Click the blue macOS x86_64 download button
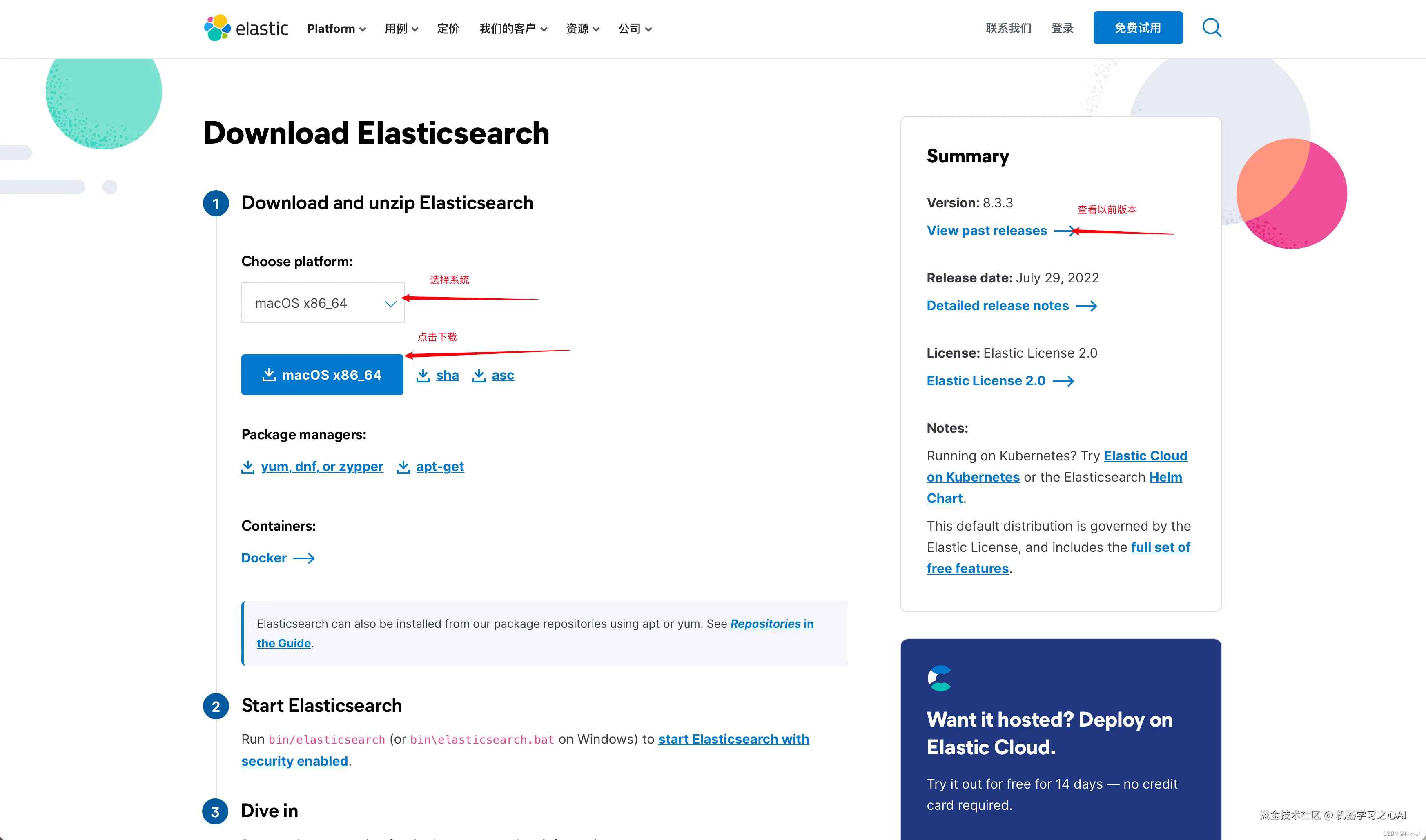Image resolution: width=1426 pixels, height=840 pixels. (322, 375)
